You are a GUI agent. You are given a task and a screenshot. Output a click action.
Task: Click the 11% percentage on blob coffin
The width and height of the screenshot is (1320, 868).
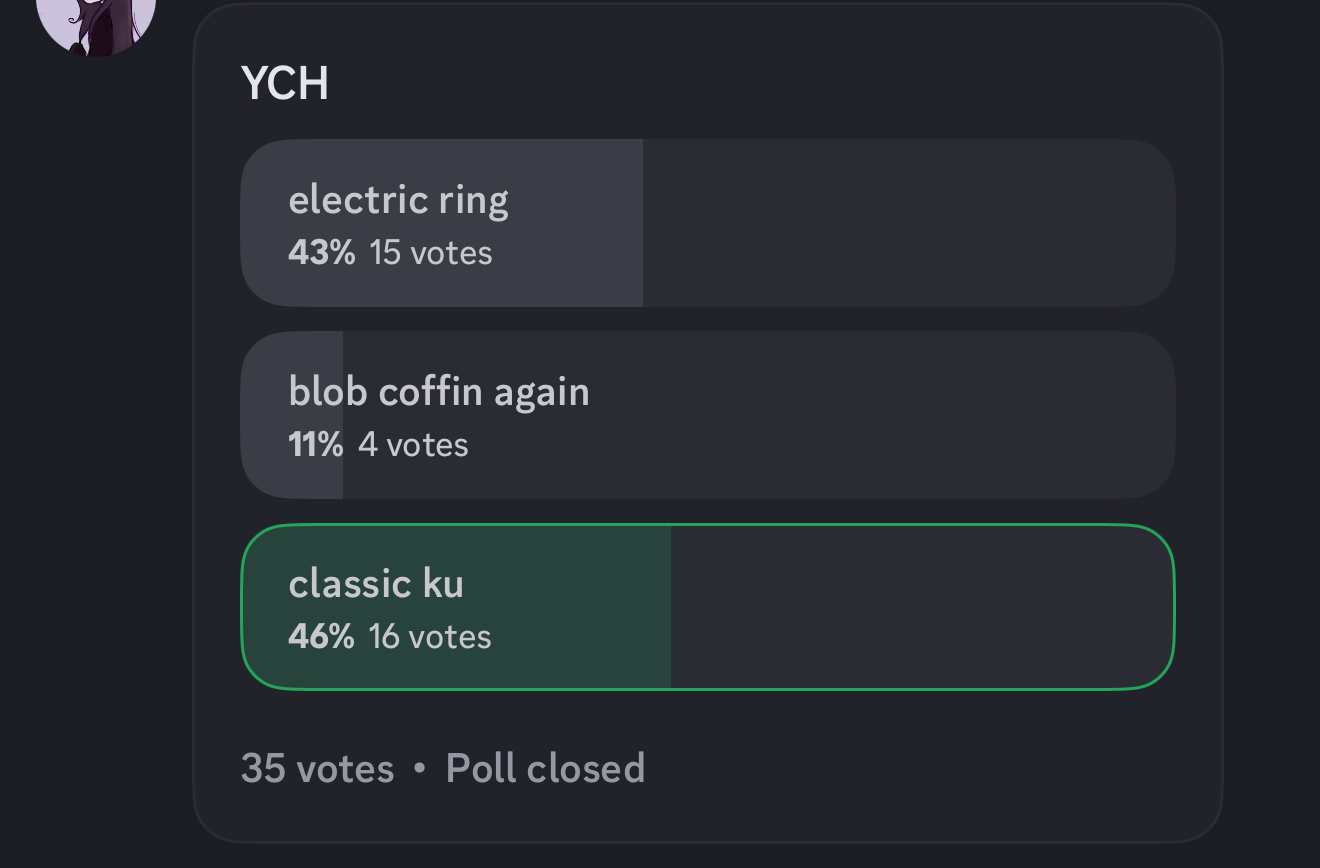pos(315,444)
